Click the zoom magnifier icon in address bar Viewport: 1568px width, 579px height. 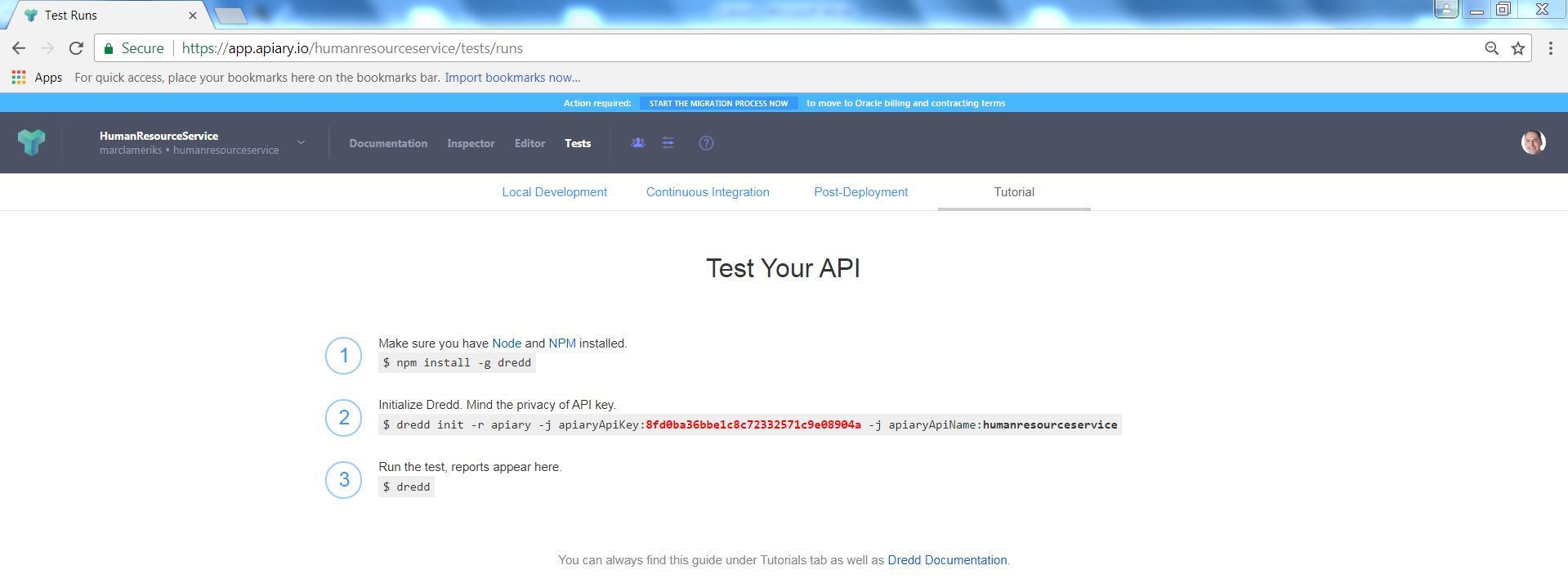pyautogui.click(x=1491, y=48)
